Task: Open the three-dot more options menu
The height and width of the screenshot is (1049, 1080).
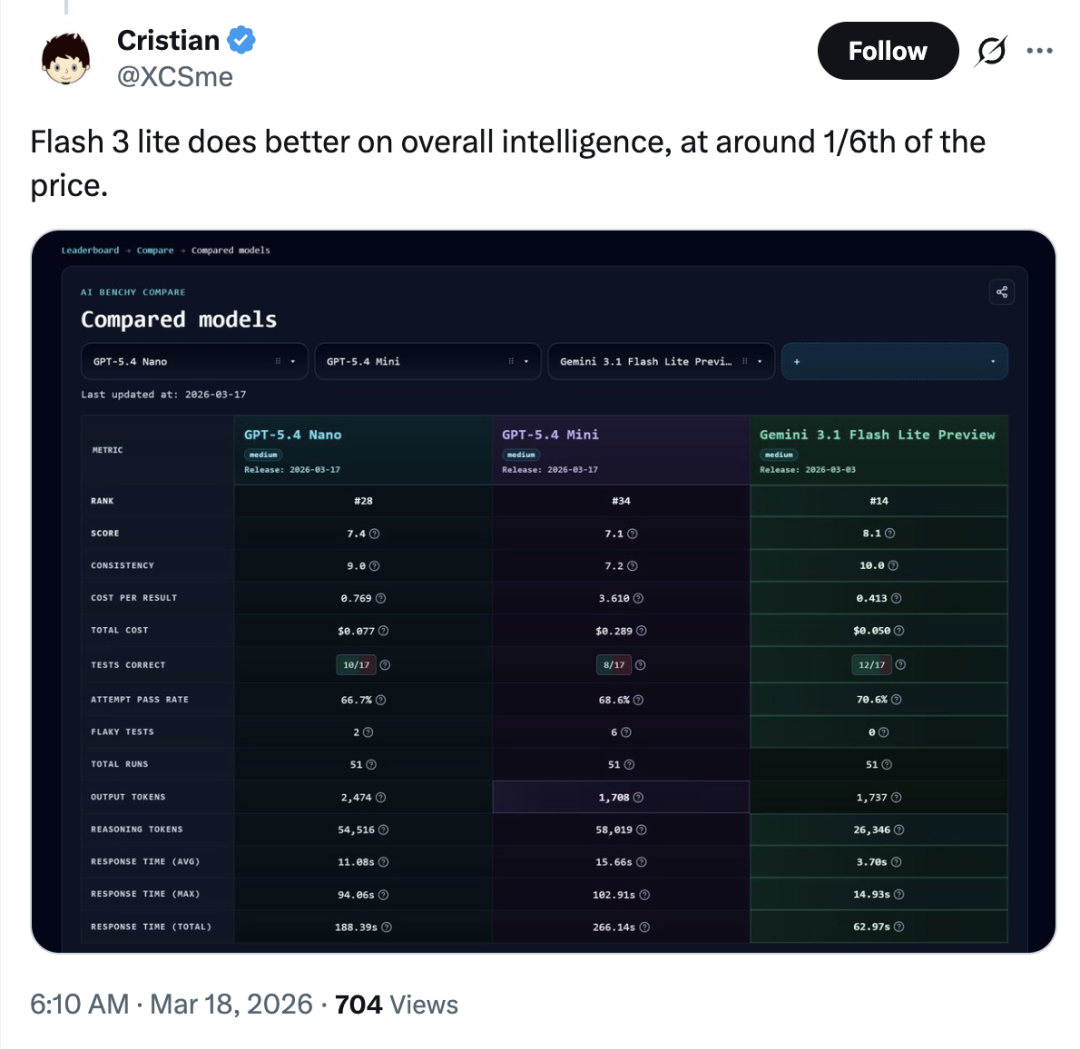Action: coord(1039,51)
